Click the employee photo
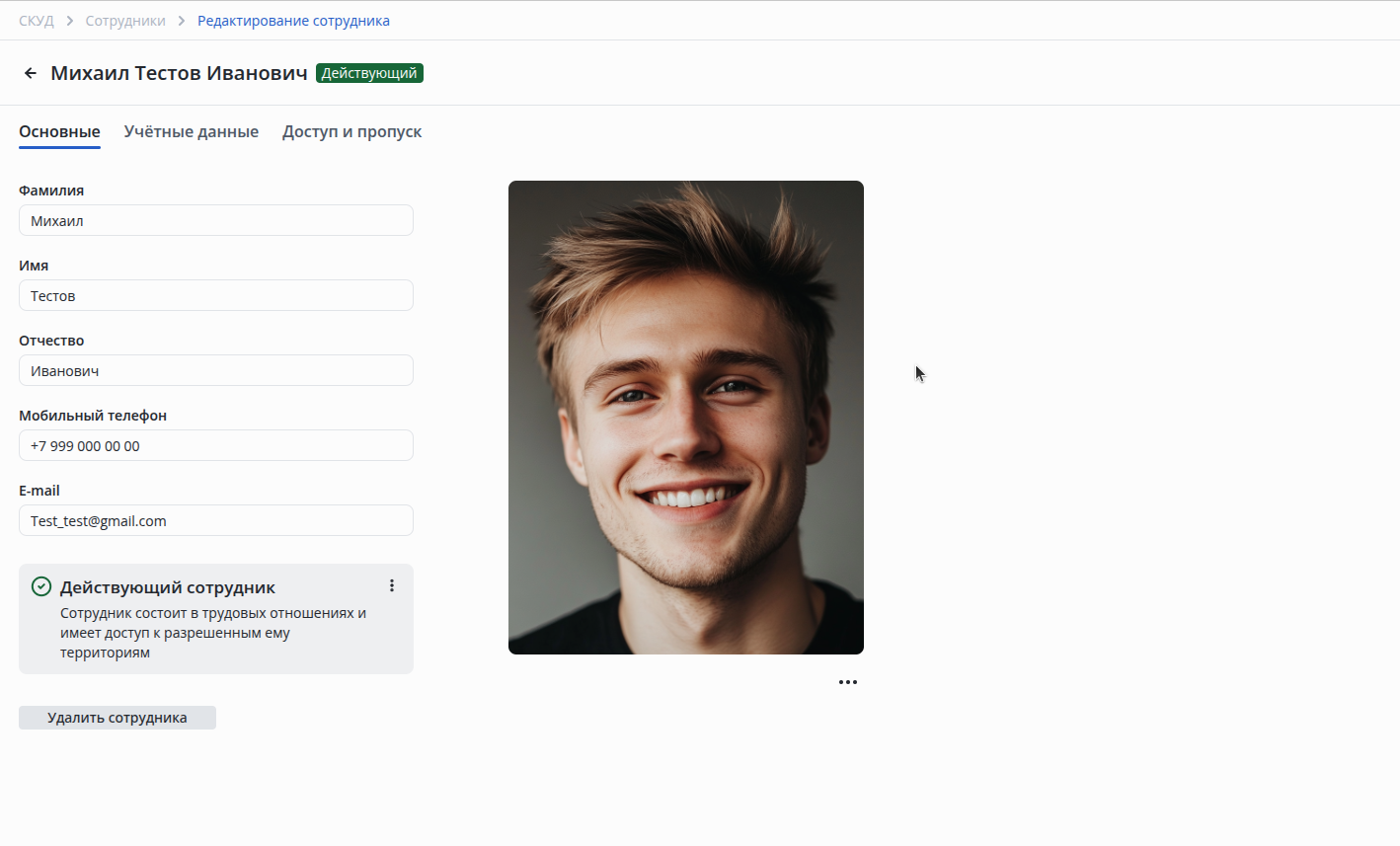Image resolution: width=1400 pixels, height=846 pixels. coord(685,417)
